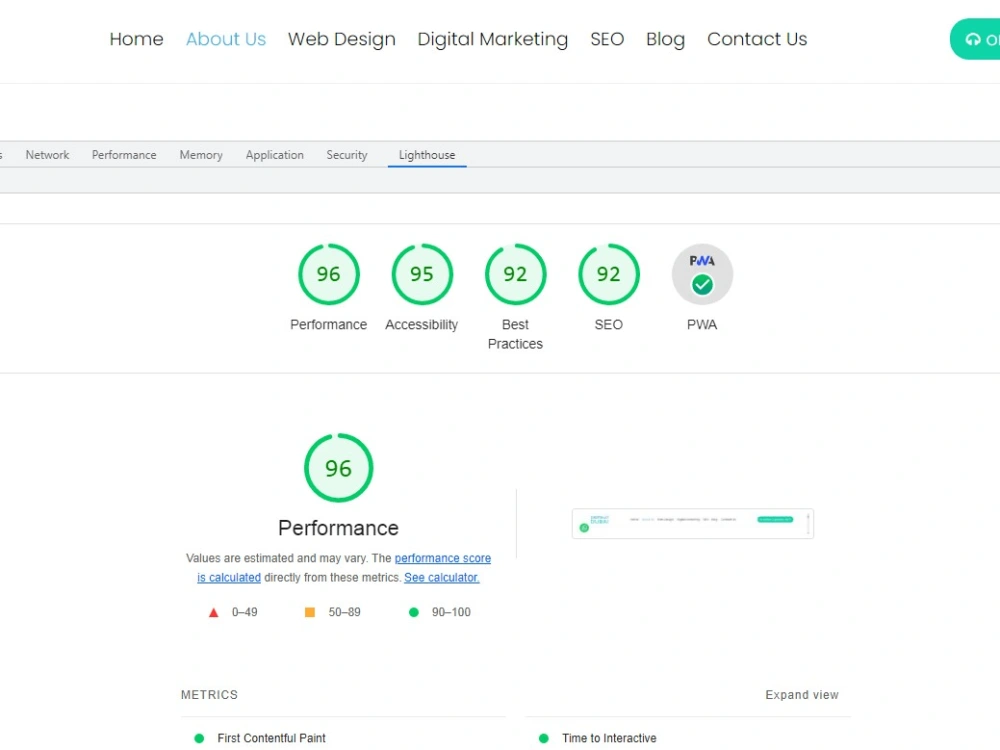Click the 96 Performance score gauge at top
The width and height of the screenshot is (1000, 750).
[328, 274]
